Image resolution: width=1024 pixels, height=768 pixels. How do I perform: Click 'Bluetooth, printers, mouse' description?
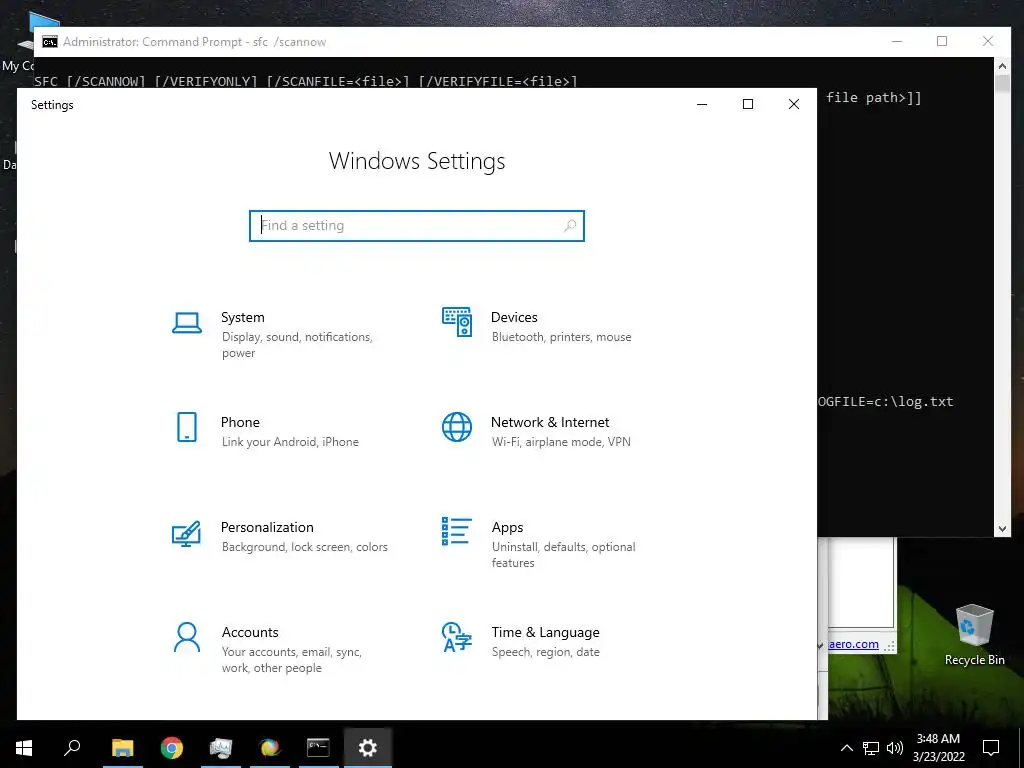pyautogui.click(x=562, y=337)
